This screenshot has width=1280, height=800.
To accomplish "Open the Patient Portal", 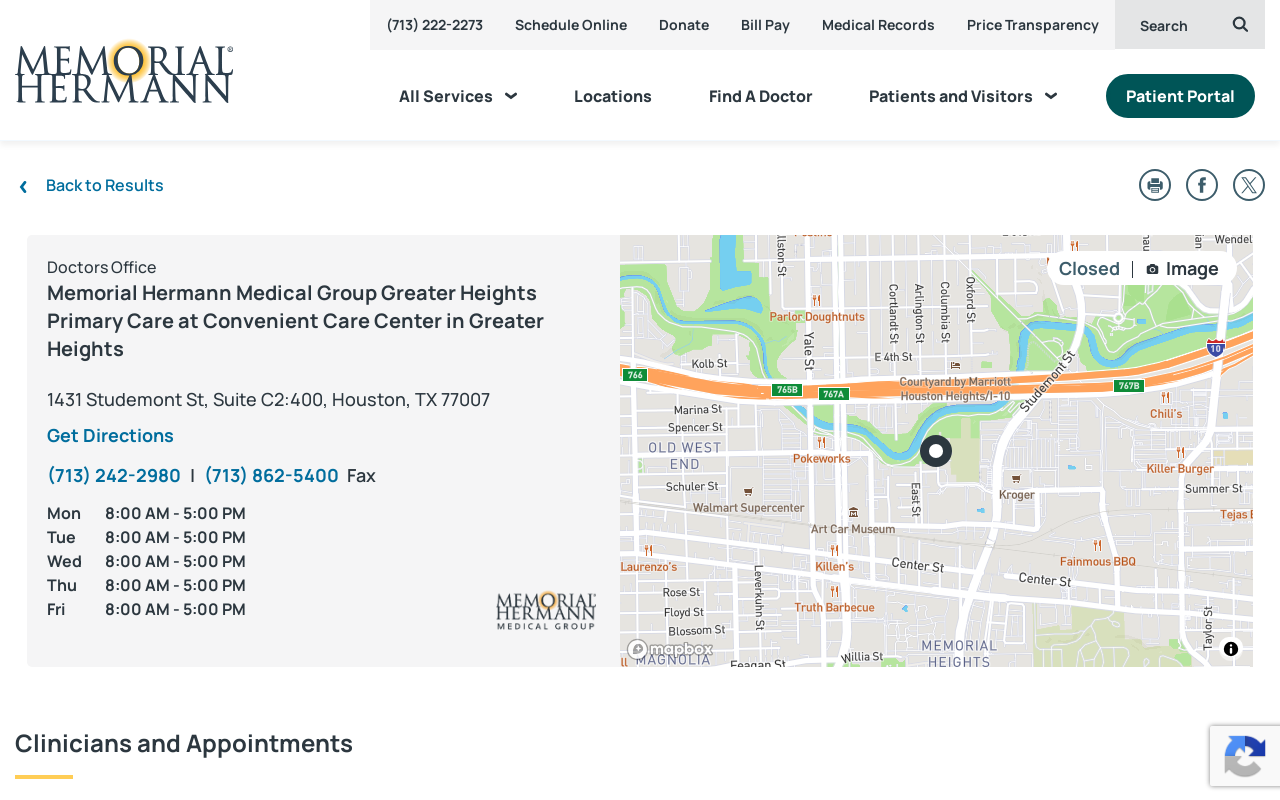I will click(x=1180, y=96).
